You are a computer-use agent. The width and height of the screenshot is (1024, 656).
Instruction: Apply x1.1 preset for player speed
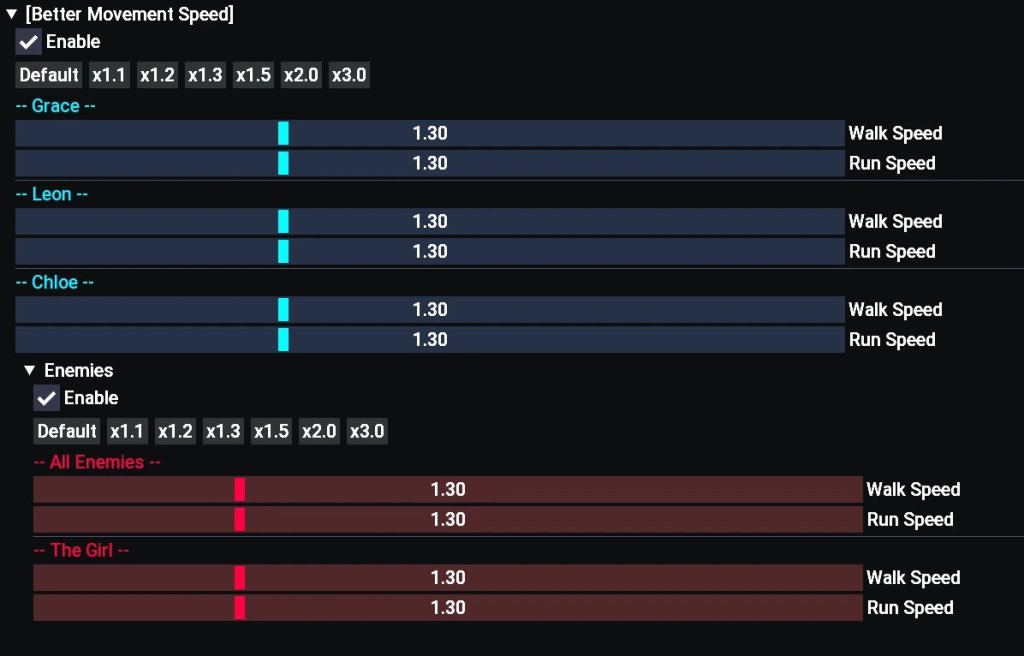pos(109,75)
